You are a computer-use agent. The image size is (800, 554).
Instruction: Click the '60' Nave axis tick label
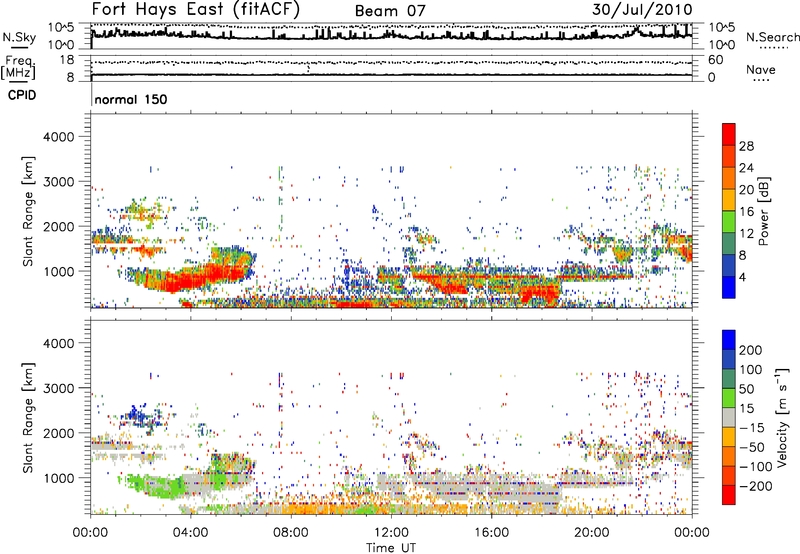coord(715,60)
